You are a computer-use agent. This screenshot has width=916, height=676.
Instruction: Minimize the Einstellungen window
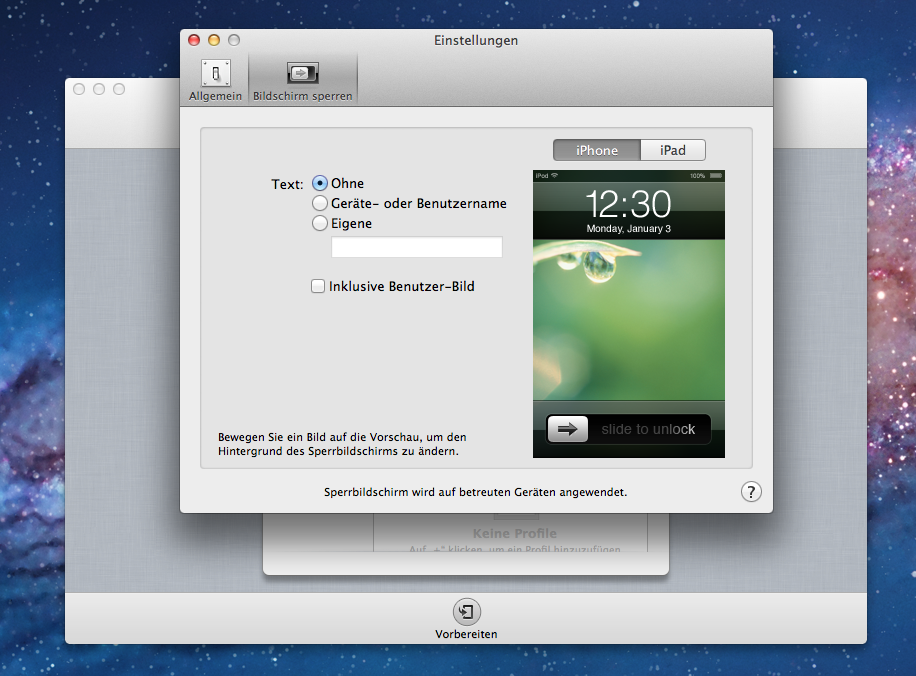click(214, 40)
